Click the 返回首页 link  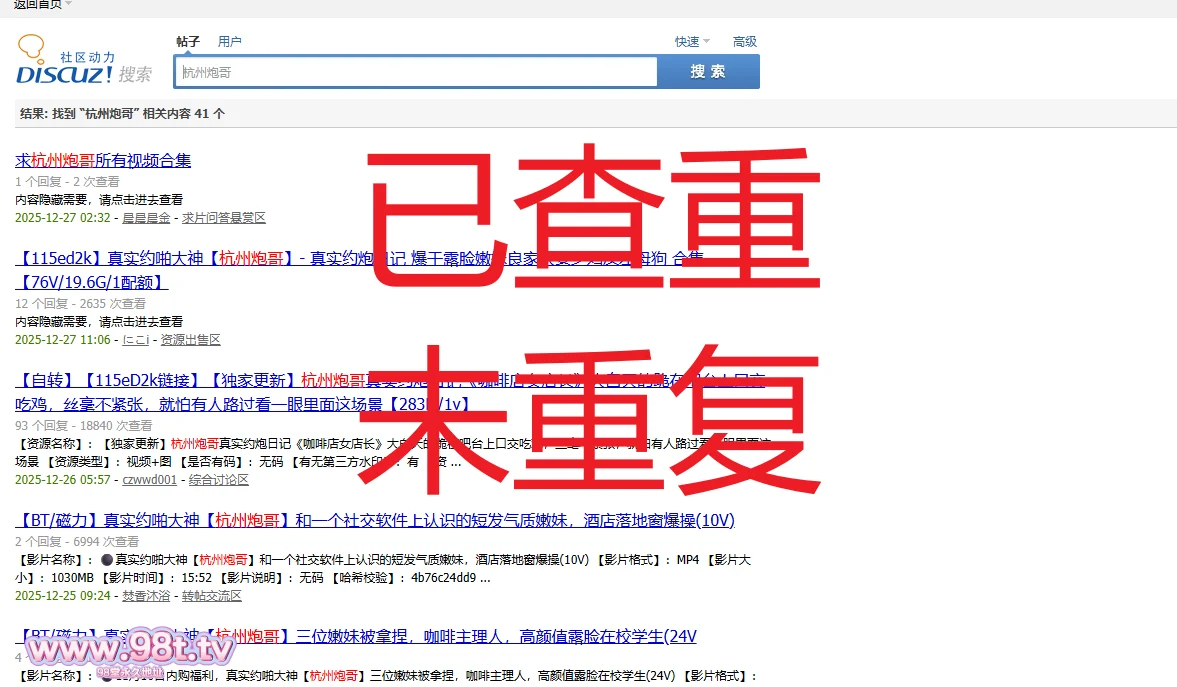tap(37, 4)
